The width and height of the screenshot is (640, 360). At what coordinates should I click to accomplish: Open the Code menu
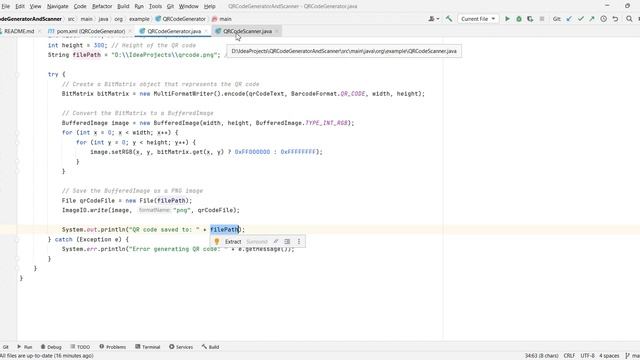coord(80,6)
